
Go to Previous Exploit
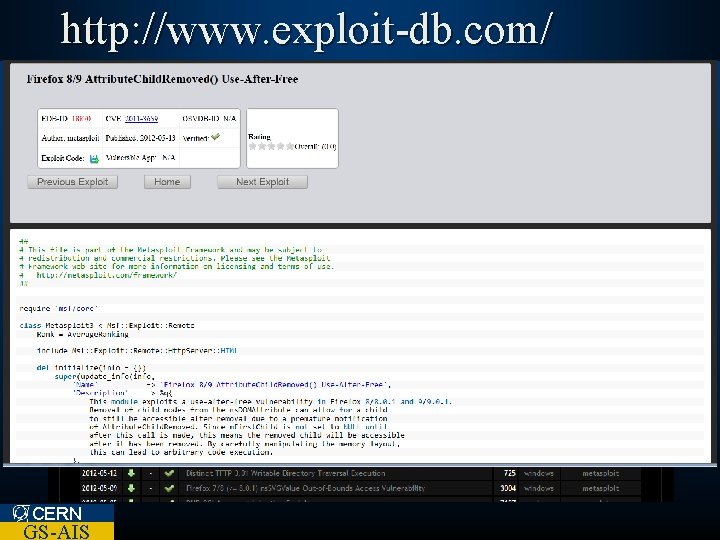(x=73, y=182)
